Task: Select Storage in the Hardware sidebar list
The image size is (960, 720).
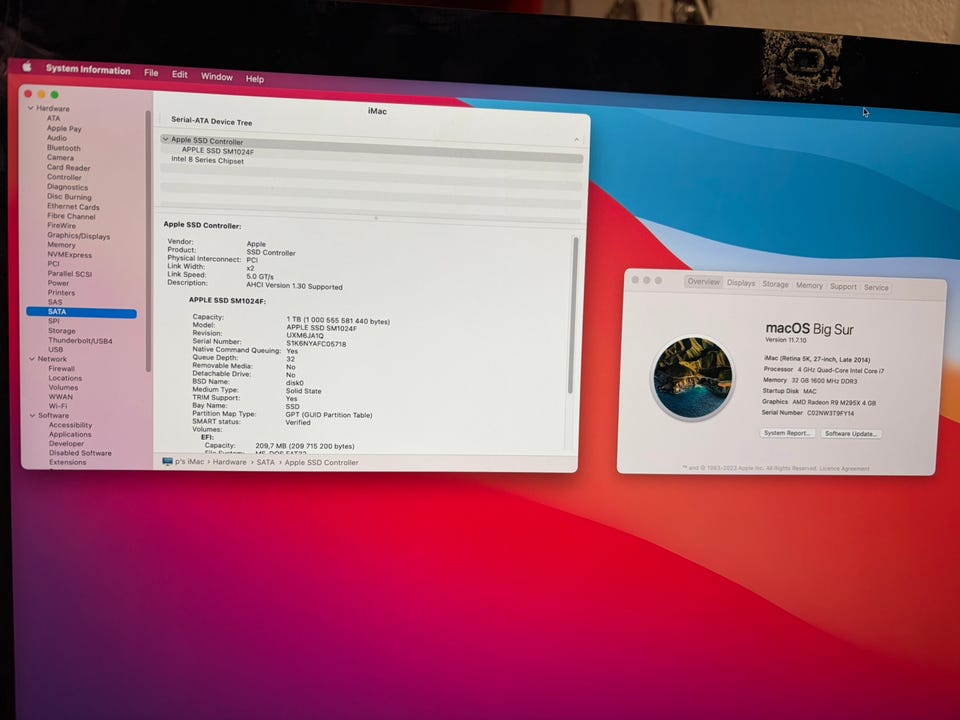Action: [x=62, y=331]
